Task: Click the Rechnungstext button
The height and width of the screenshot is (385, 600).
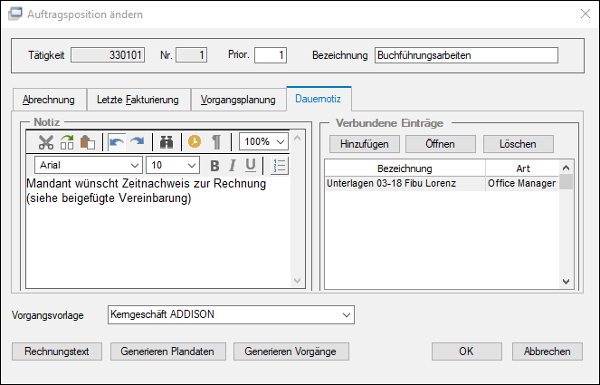Action: coord(57,351)
